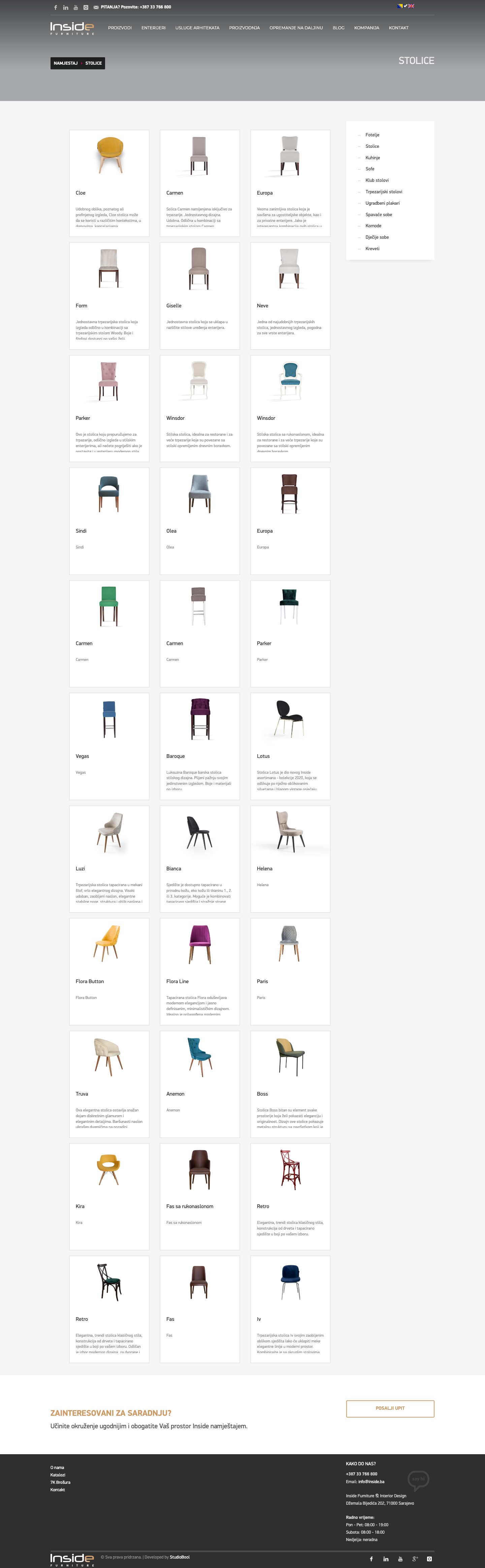Viewport: 485px width, 1568px height.
Task: Switch language with the UK flag icon
Action: [x=411, y=6]
